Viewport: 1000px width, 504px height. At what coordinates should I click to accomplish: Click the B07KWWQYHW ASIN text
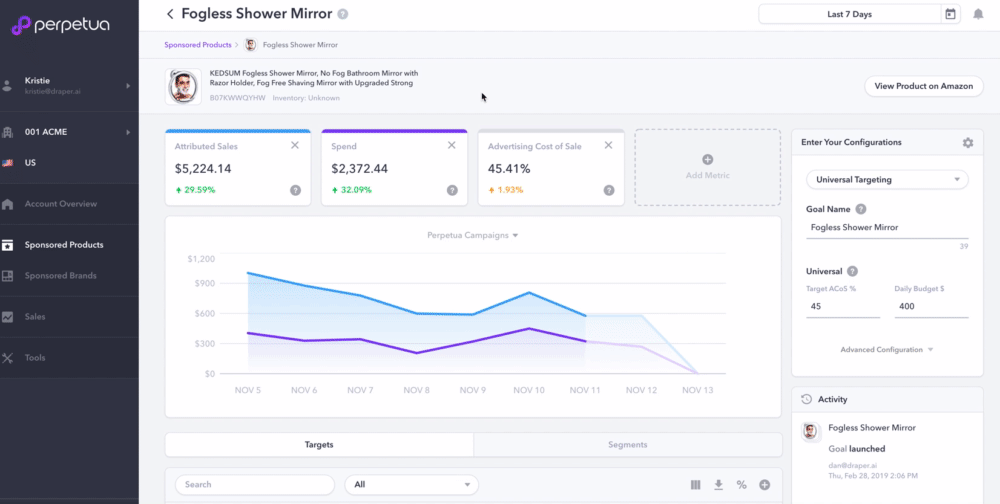(237, 98)
